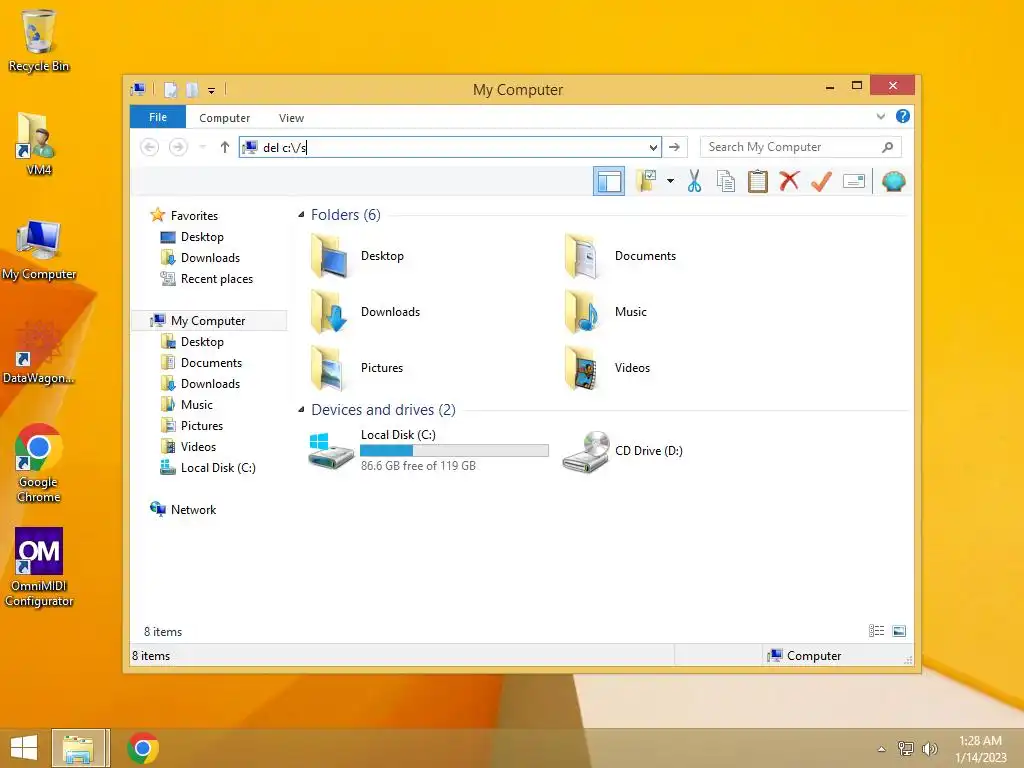Click the Cut scissors toolbar icon

point(694,182)
